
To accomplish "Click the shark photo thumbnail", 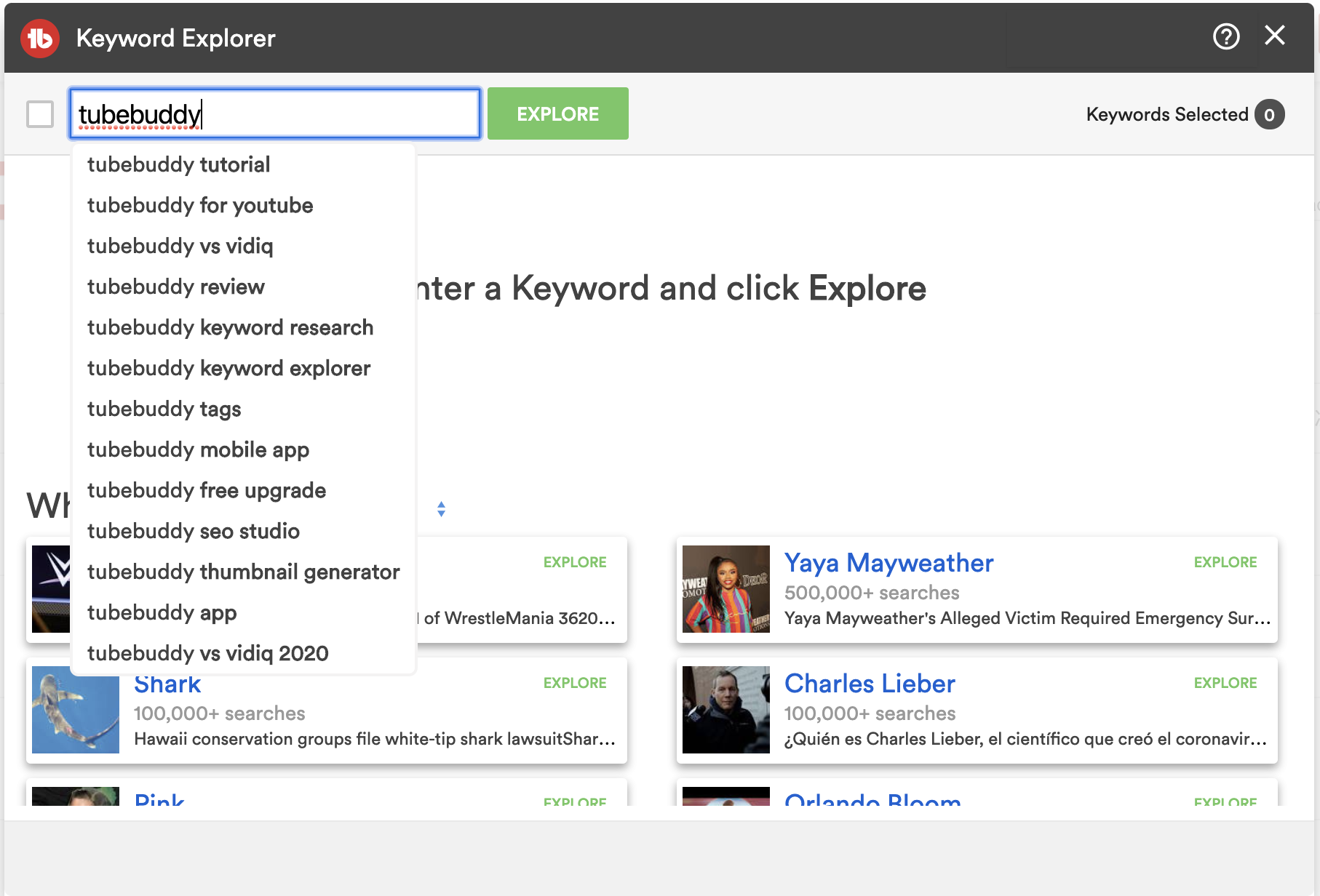I will 76,710.
